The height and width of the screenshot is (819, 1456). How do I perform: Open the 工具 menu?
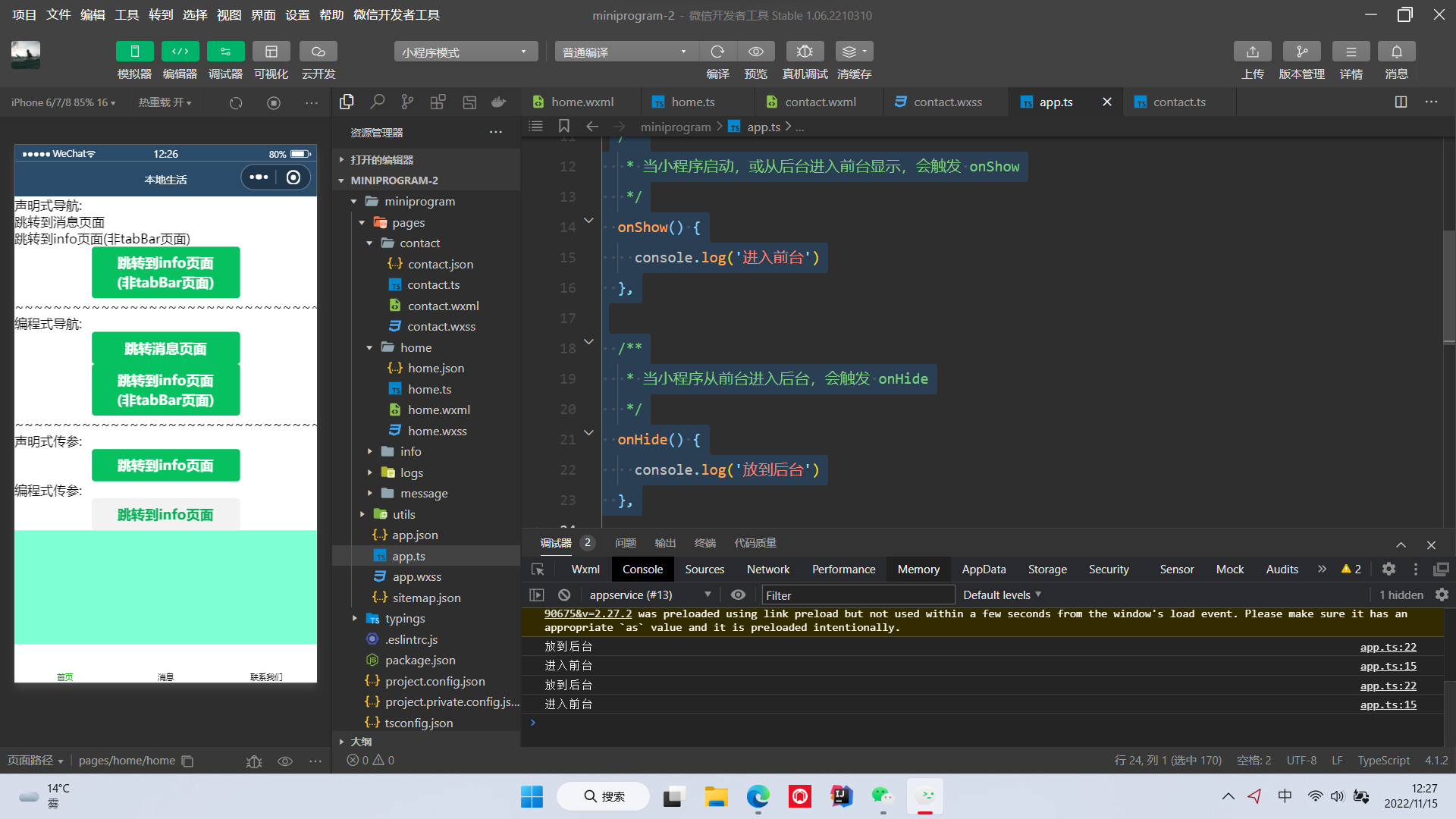coord(127,14)
